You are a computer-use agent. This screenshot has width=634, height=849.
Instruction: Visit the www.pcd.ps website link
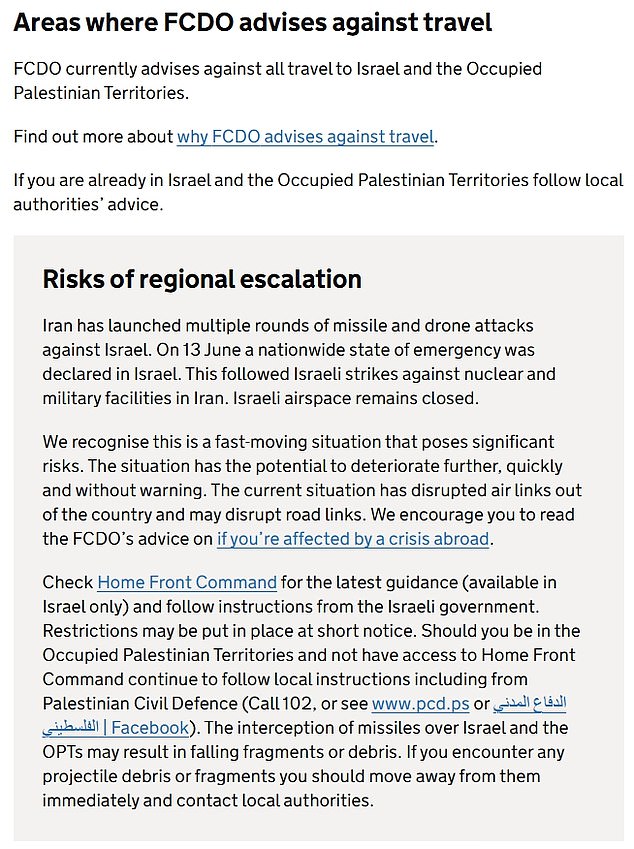(421, 703)
